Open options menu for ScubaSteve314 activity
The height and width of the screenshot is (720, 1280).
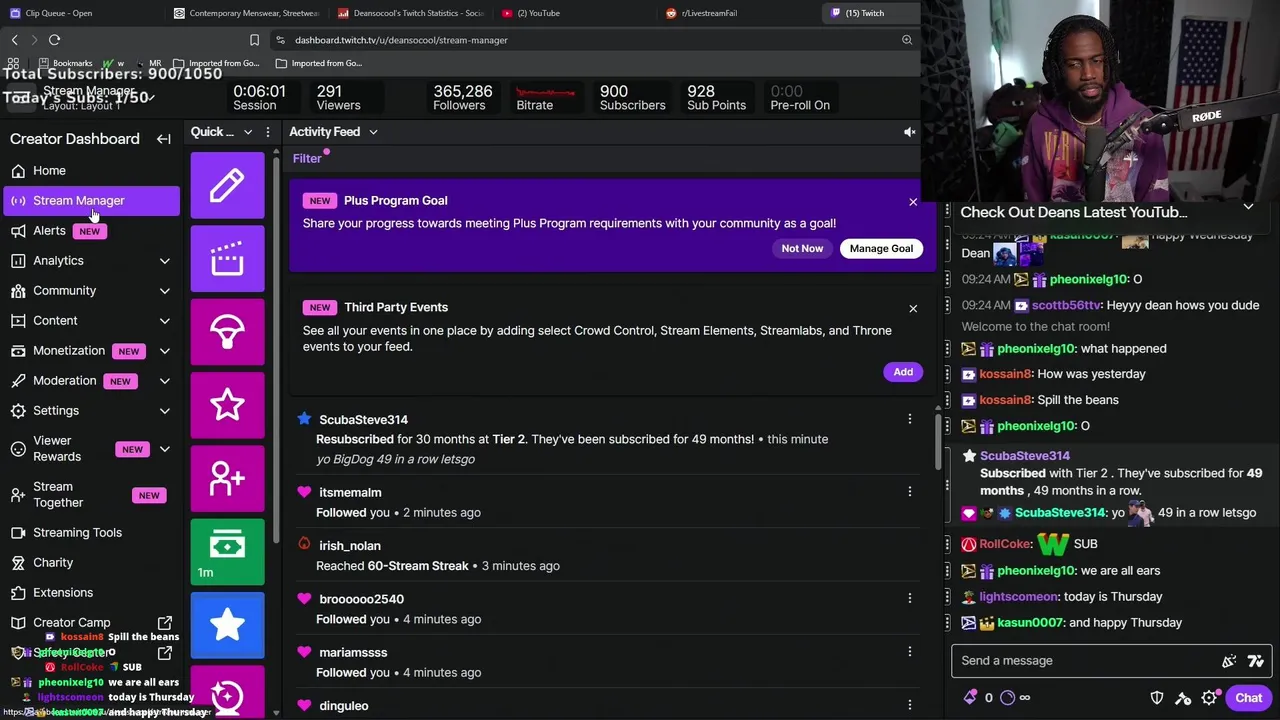909,419
